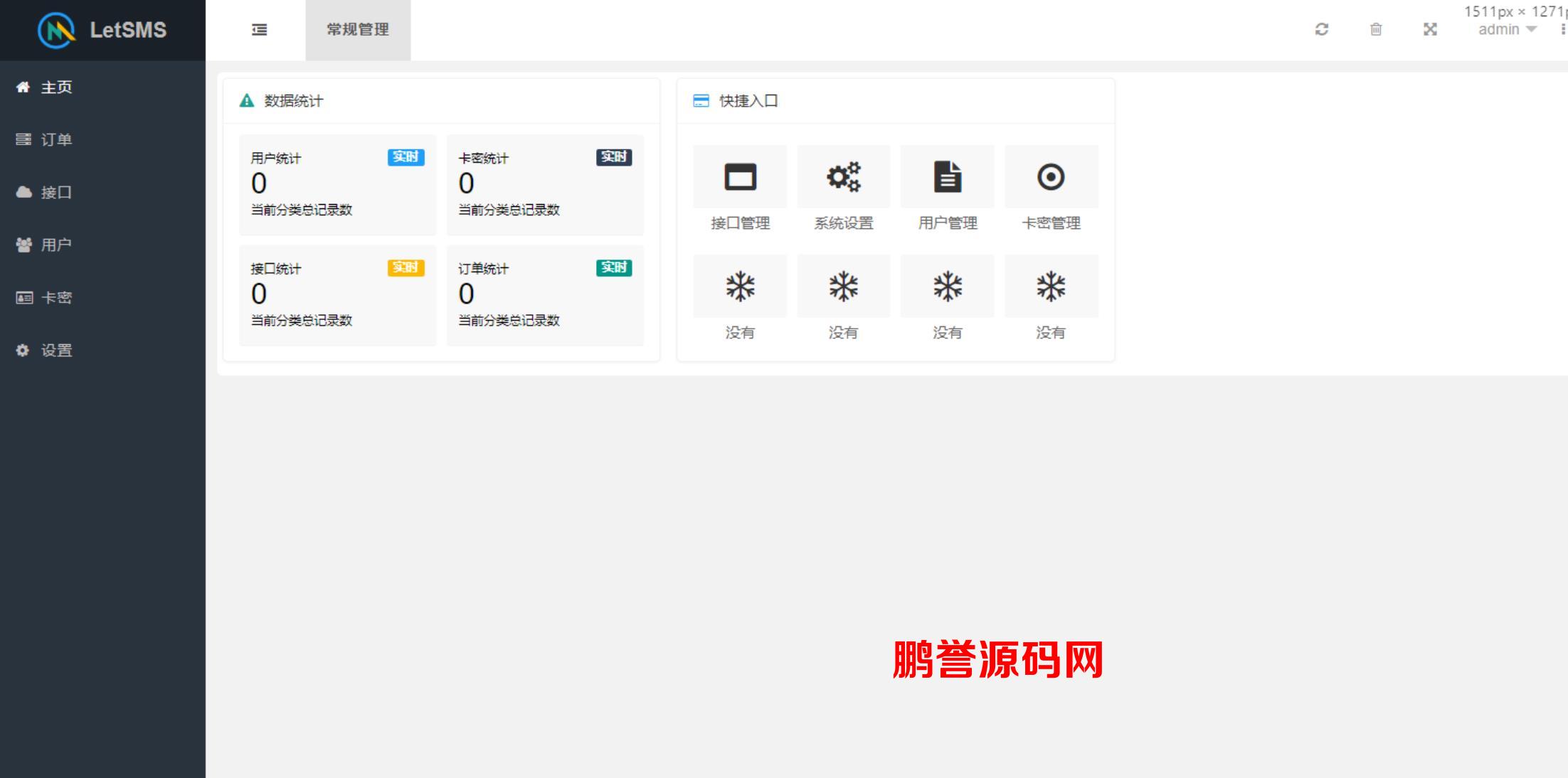
Task: Select the 接口统计 title text
Action: point(276,268)
